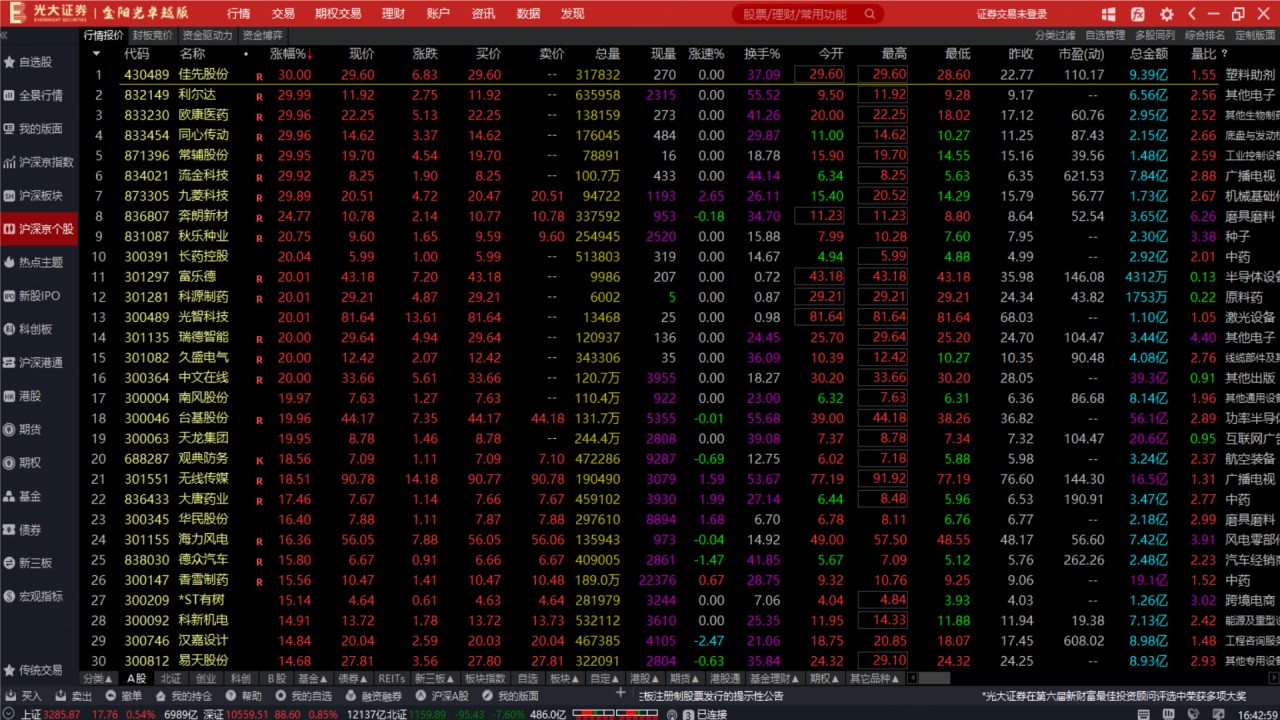Click 综合排名 at top right
1280x720 pixels.
pyautogui.click(x=1205, y=35)
